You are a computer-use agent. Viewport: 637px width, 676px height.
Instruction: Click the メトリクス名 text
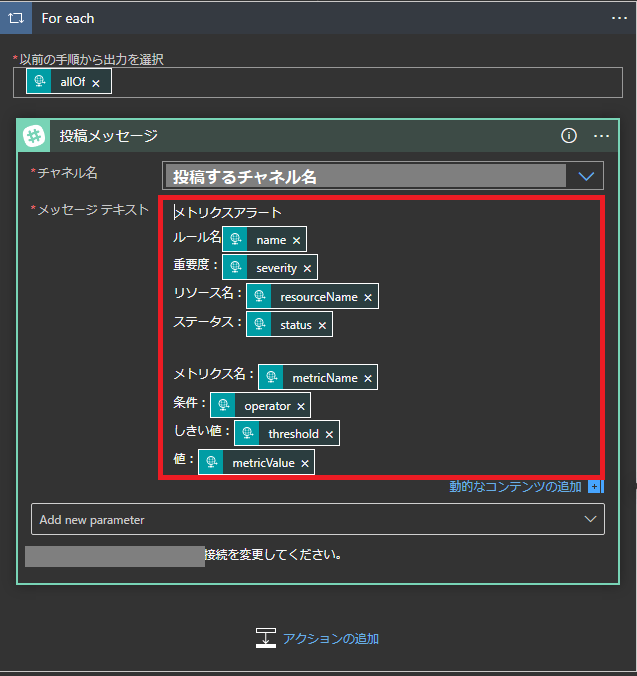(x=209, y=374)
